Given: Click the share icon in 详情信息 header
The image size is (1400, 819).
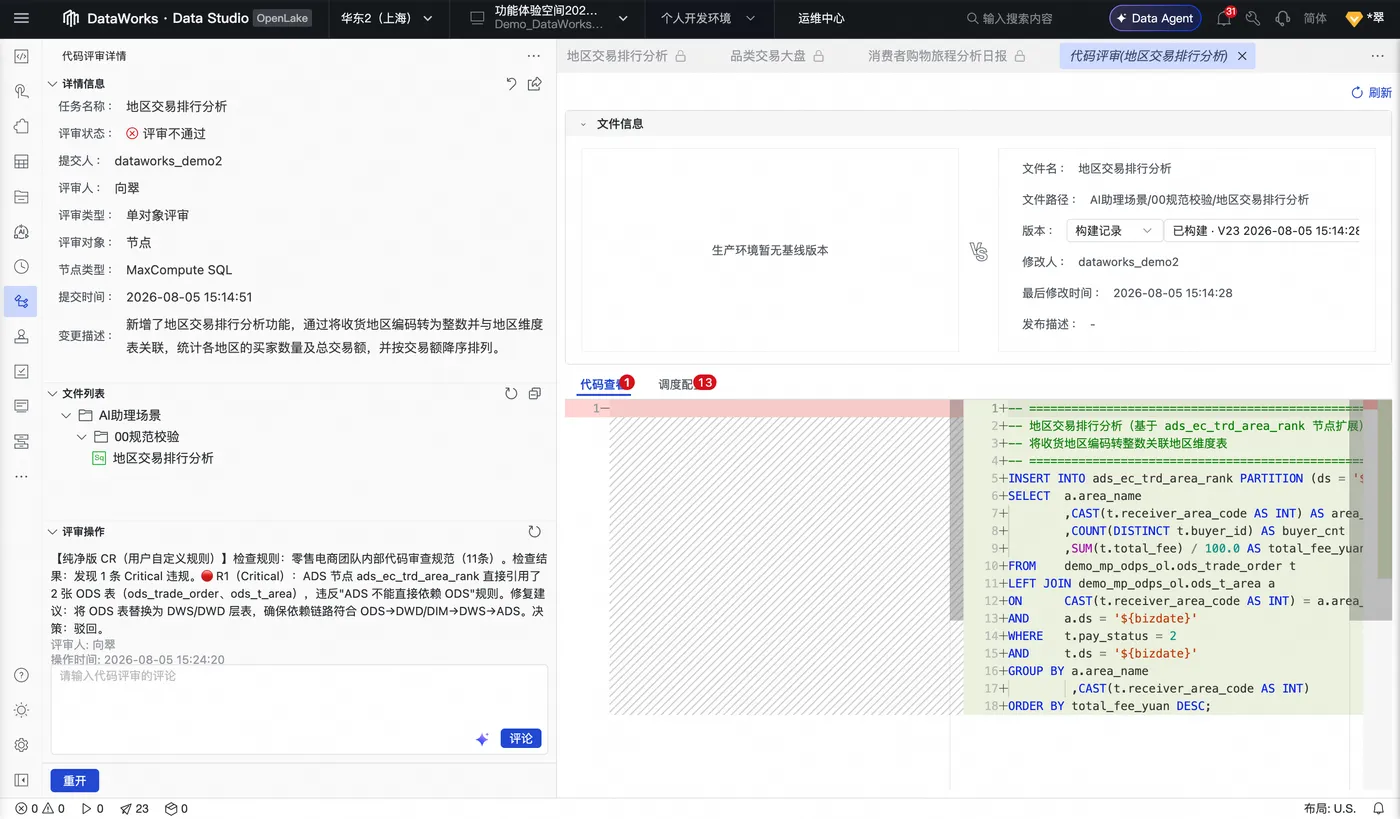Looking at the screenshot, I should (535, 84).
